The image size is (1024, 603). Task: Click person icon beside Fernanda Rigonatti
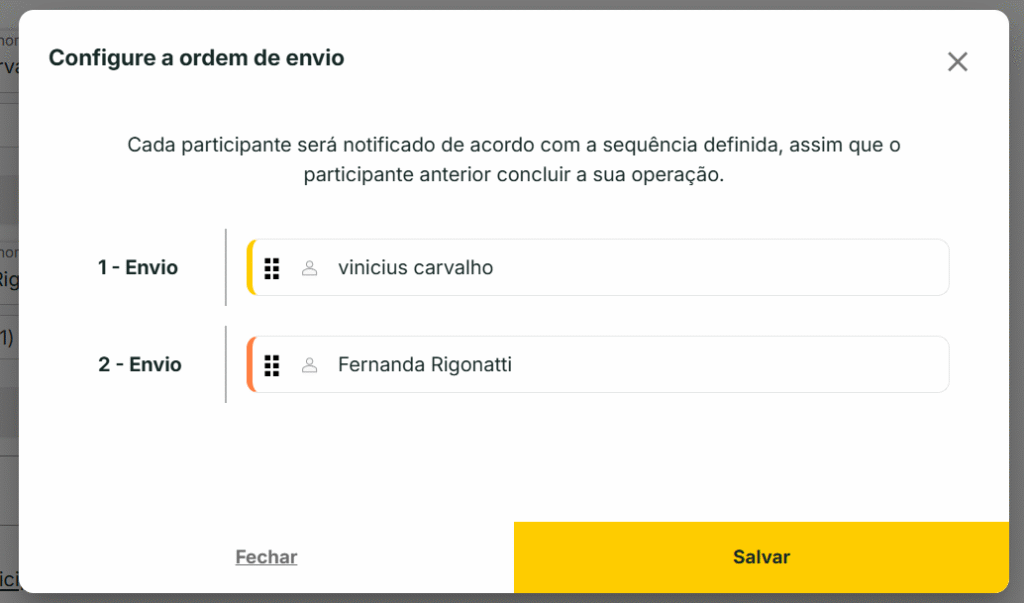[310, 365]
